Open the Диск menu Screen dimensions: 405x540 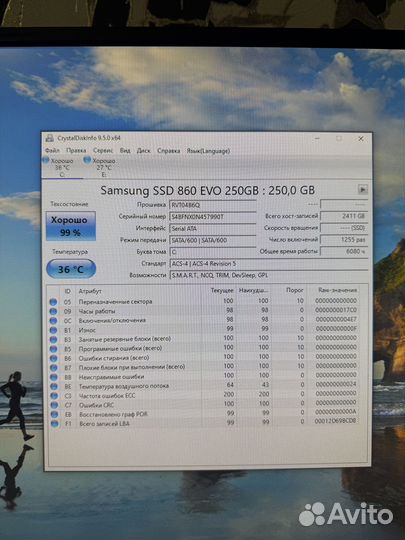pyautogui.click(x=143, y=150)
